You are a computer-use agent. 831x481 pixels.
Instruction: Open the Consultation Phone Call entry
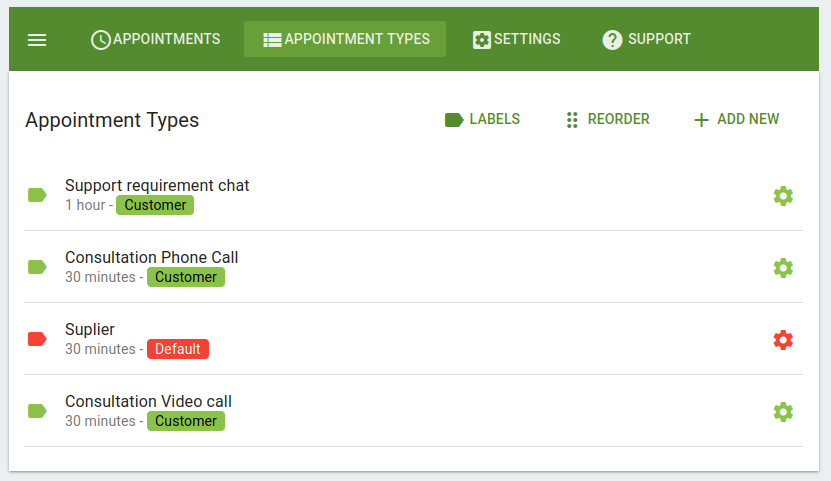click(413, 267)
